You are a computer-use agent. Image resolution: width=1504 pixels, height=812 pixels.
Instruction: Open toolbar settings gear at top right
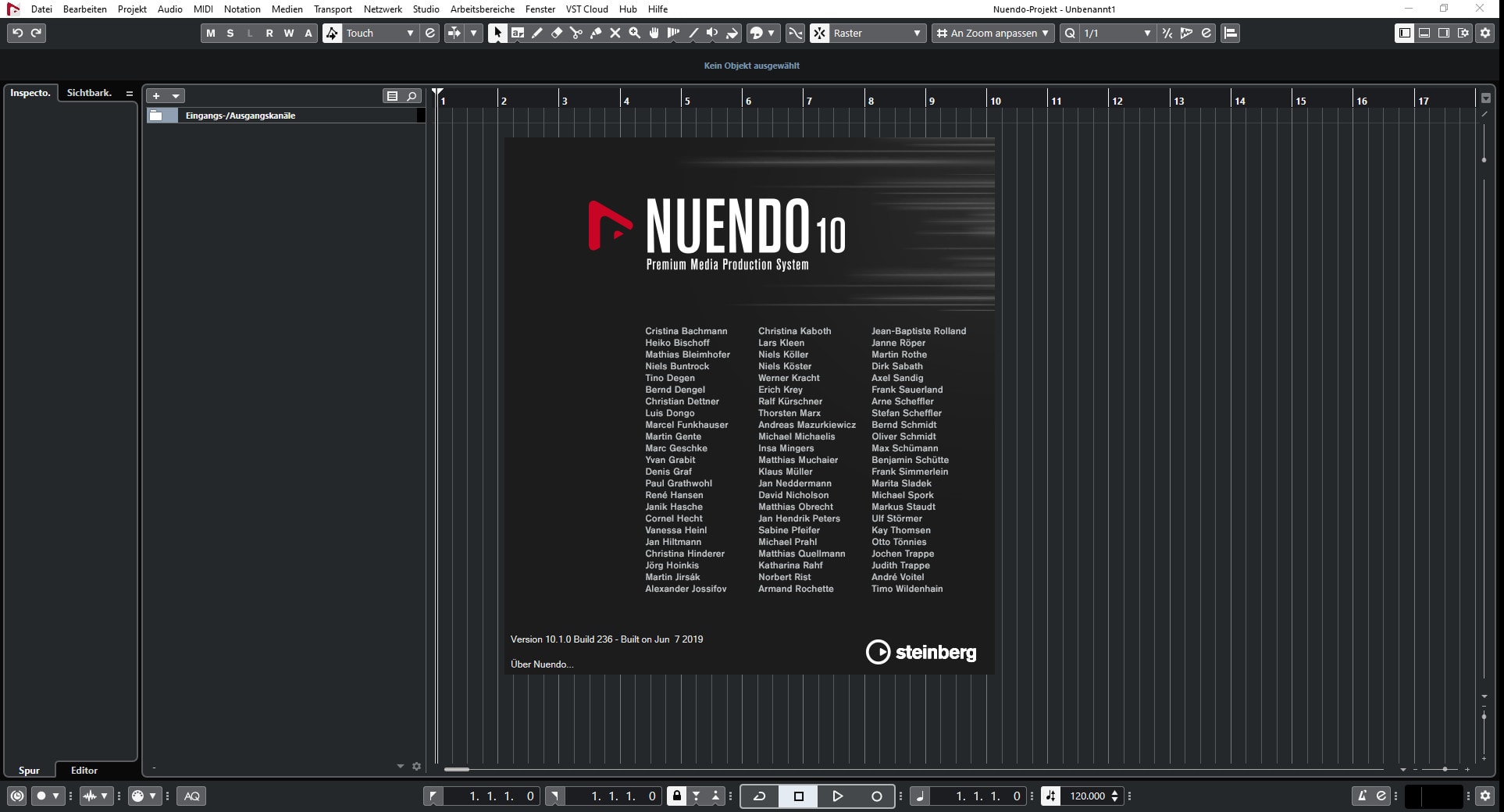(1485, 33)
